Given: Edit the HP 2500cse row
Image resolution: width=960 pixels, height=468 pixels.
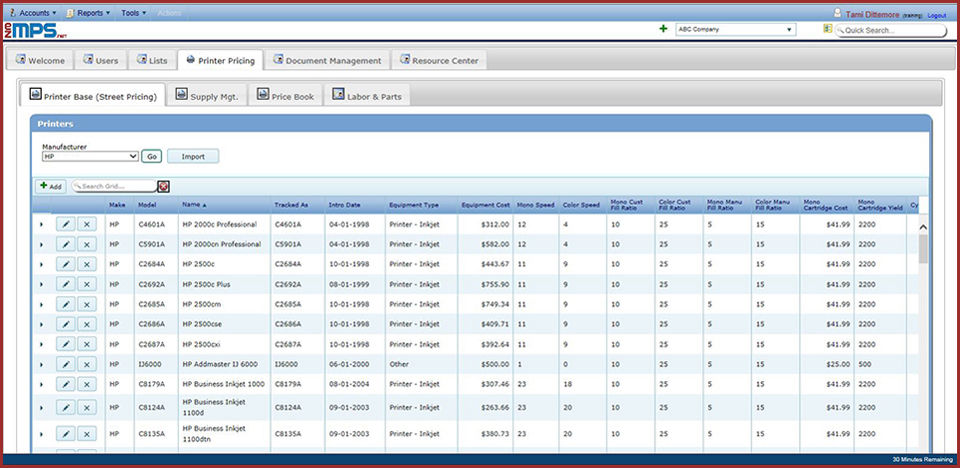Looking at the screenshot, I should coord(66,324).
